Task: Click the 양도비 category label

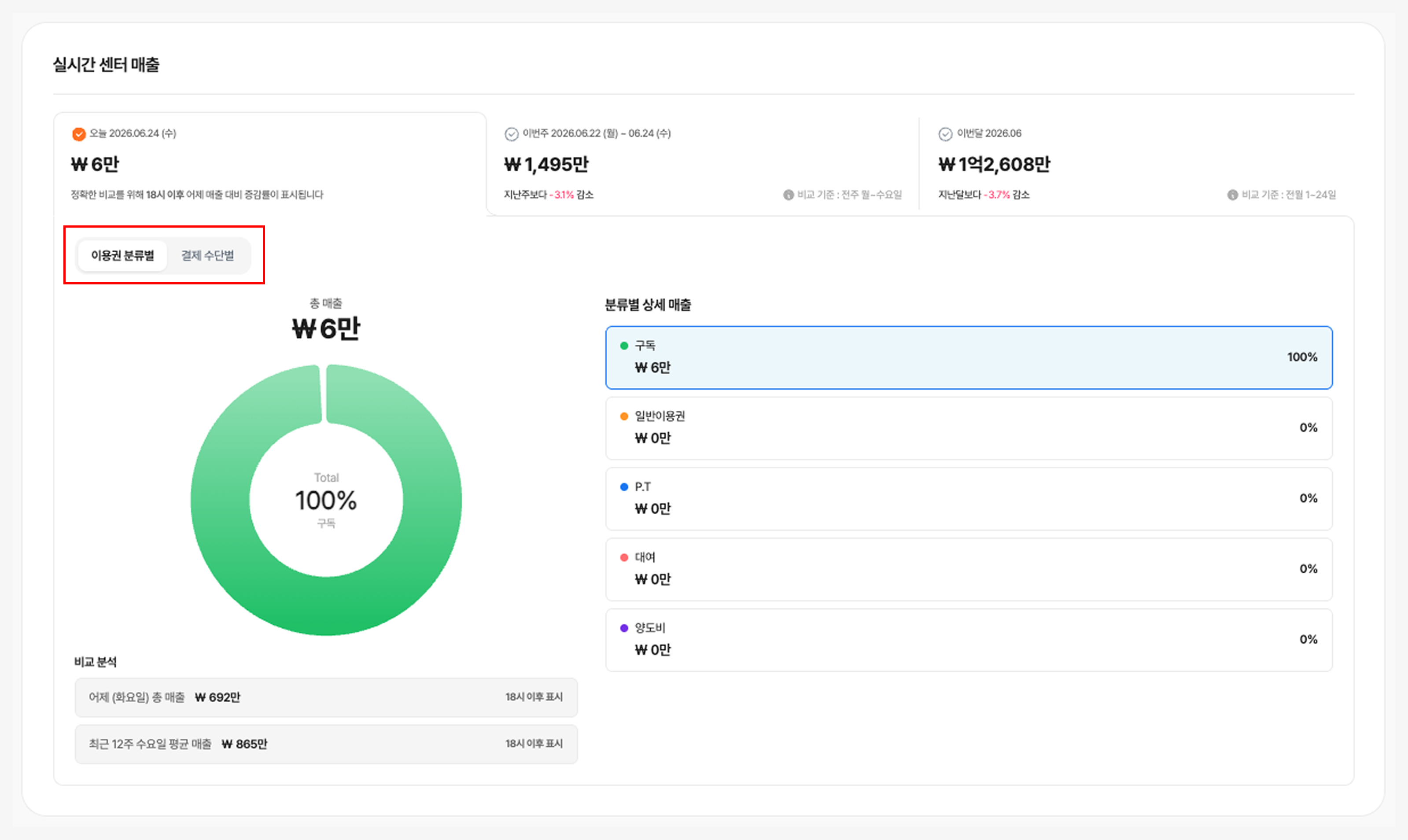Action: [650, 628]
